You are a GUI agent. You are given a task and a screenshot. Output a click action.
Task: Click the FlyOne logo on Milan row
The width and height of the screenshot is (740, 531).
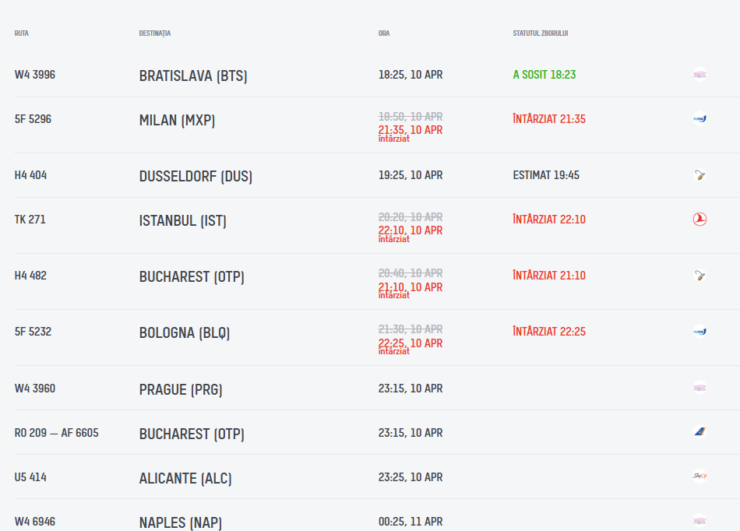pos(700,119)
